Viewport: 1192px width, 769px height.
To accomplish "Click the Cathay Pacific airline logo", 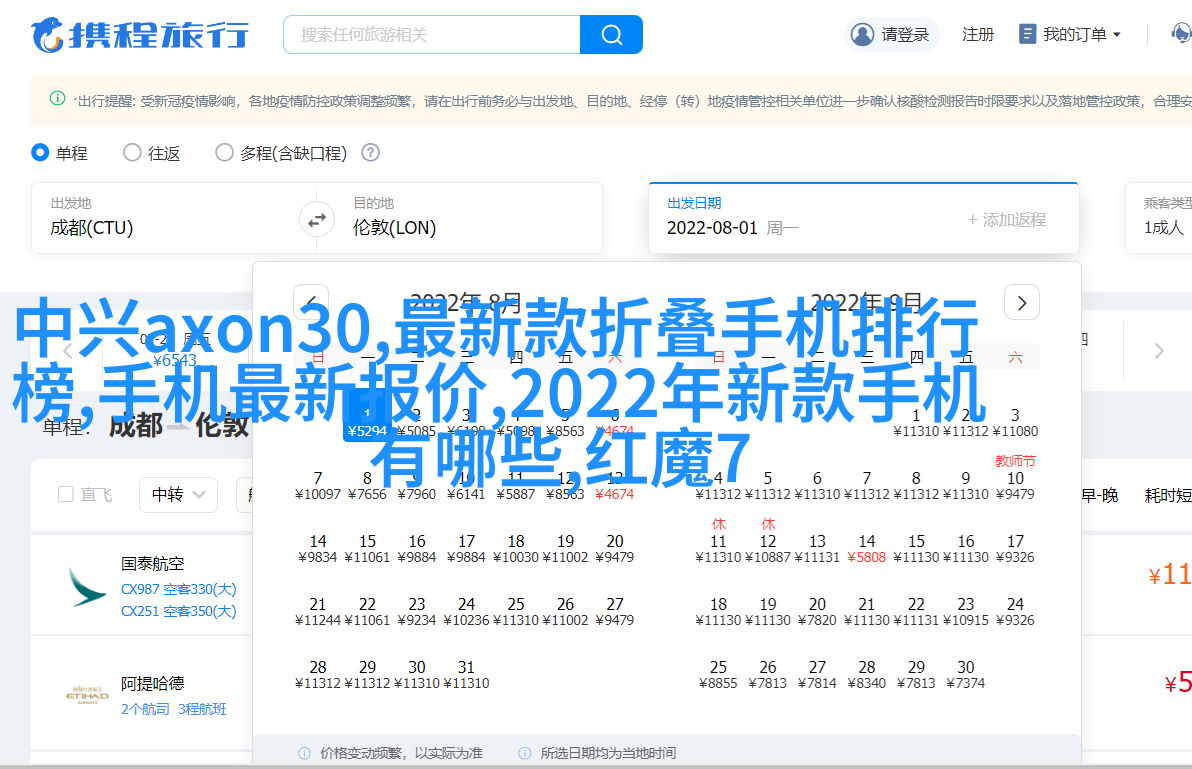I will click(86, 587).
